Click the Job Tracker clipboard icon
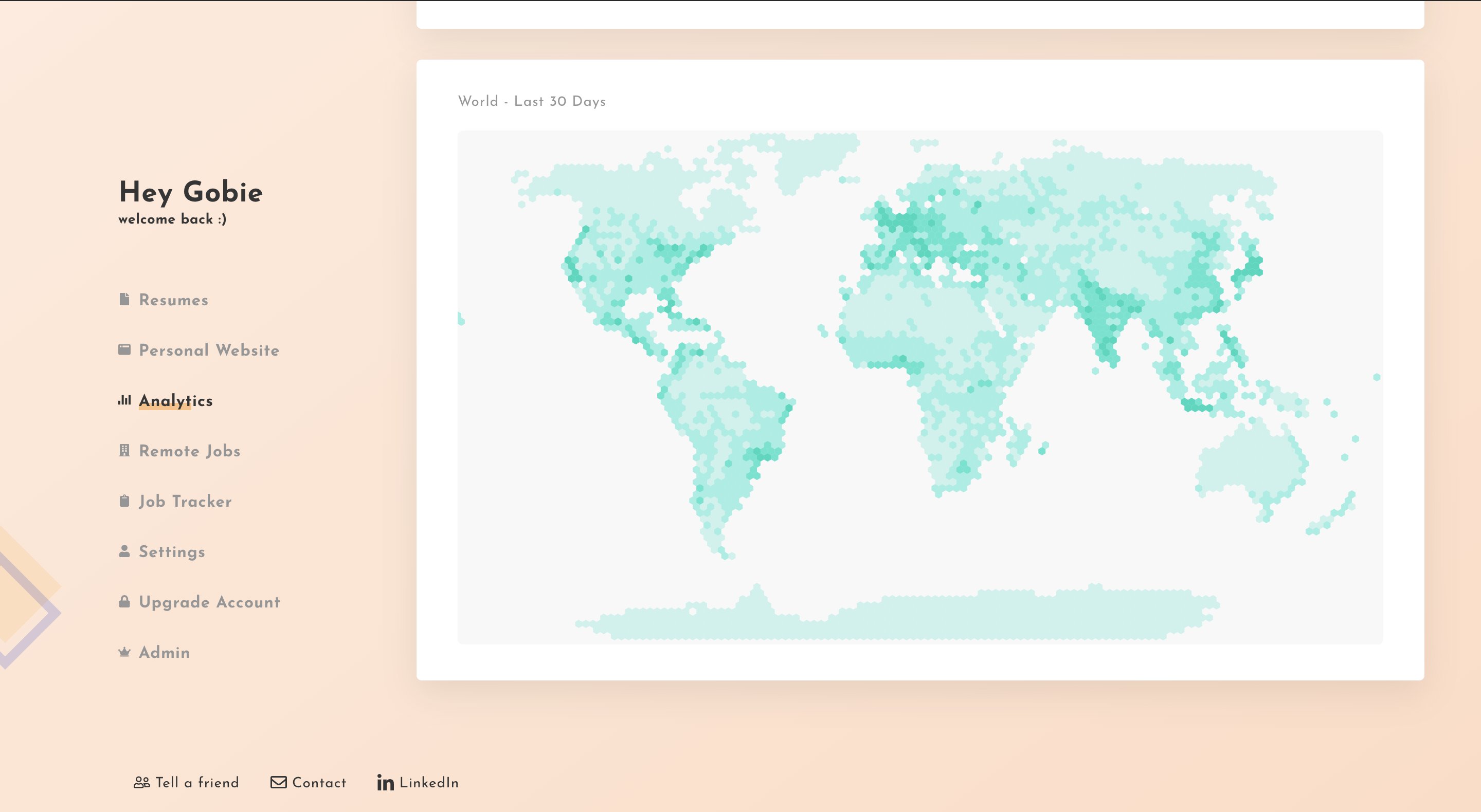 (x=124, y=501)
